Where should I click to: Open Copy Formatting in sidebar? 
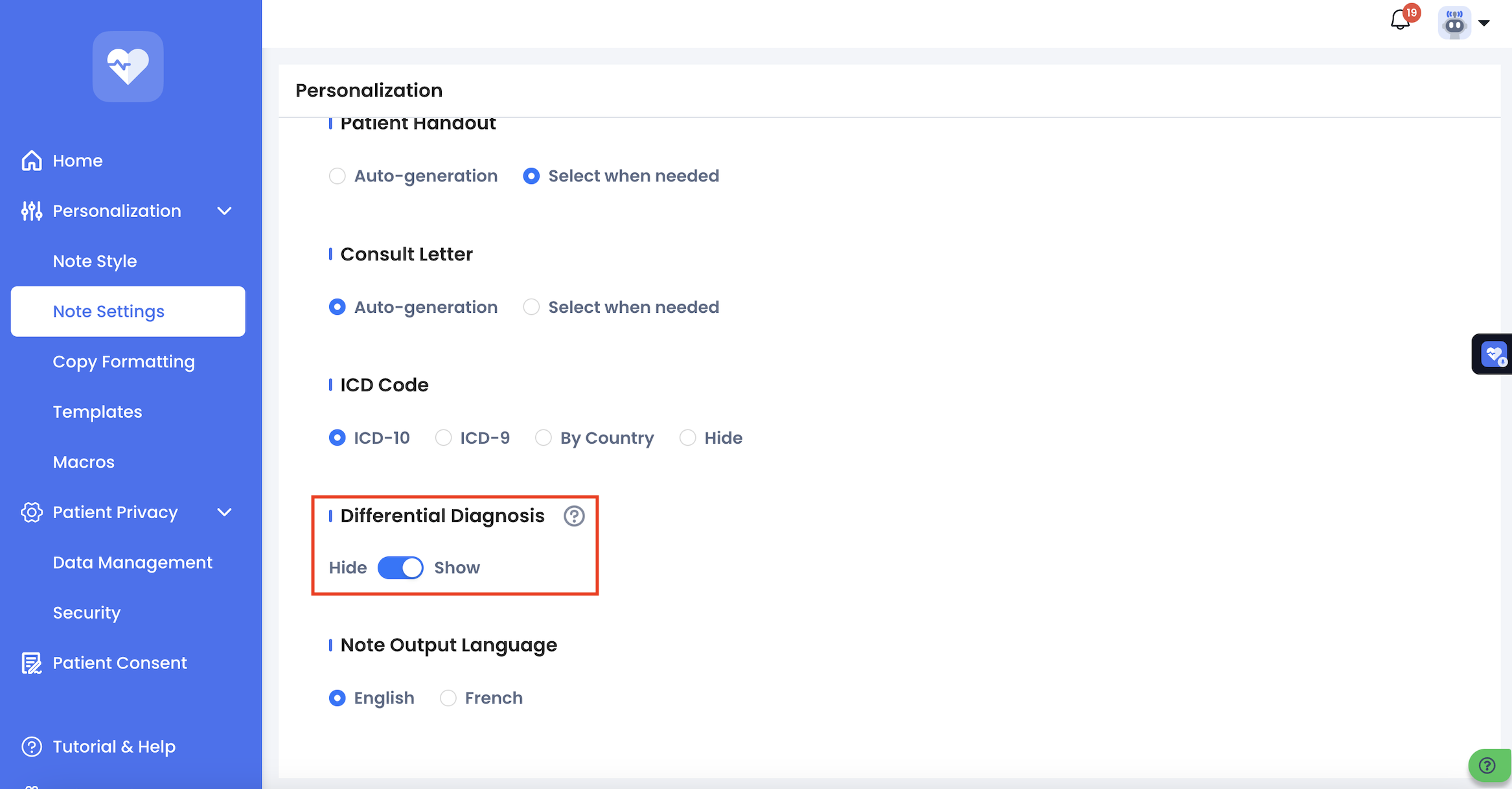tap(124, 361)
